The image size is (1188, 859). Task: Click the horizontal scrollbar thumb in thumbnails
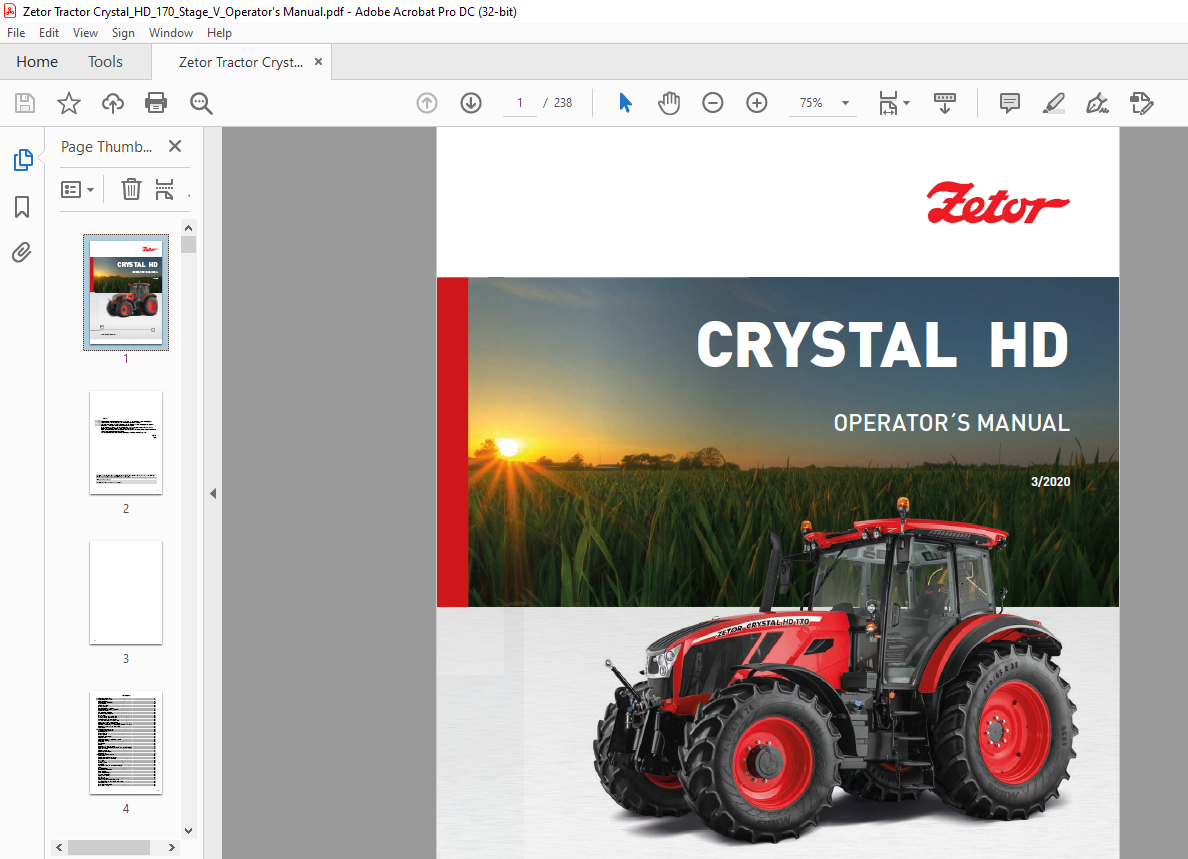109,848
